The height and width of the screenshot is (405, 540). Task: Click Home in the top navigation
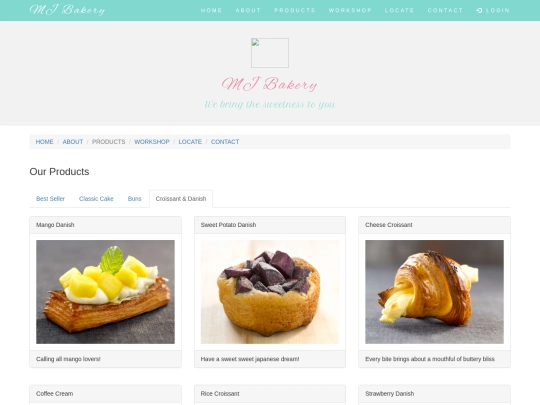pyautogui.click(x=211, y=10)
